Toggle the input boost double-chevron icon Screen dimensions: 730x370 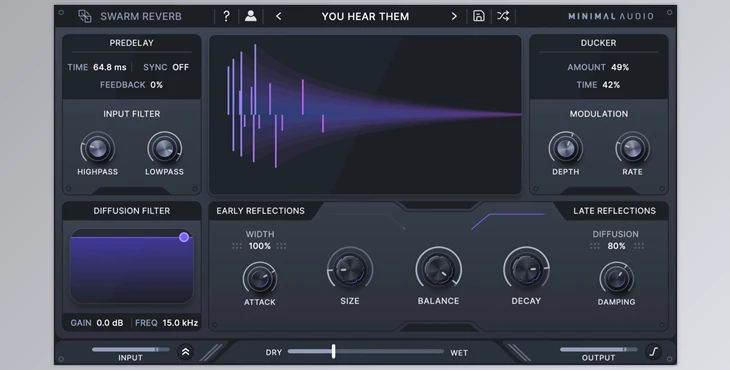[x=185, y=352]
